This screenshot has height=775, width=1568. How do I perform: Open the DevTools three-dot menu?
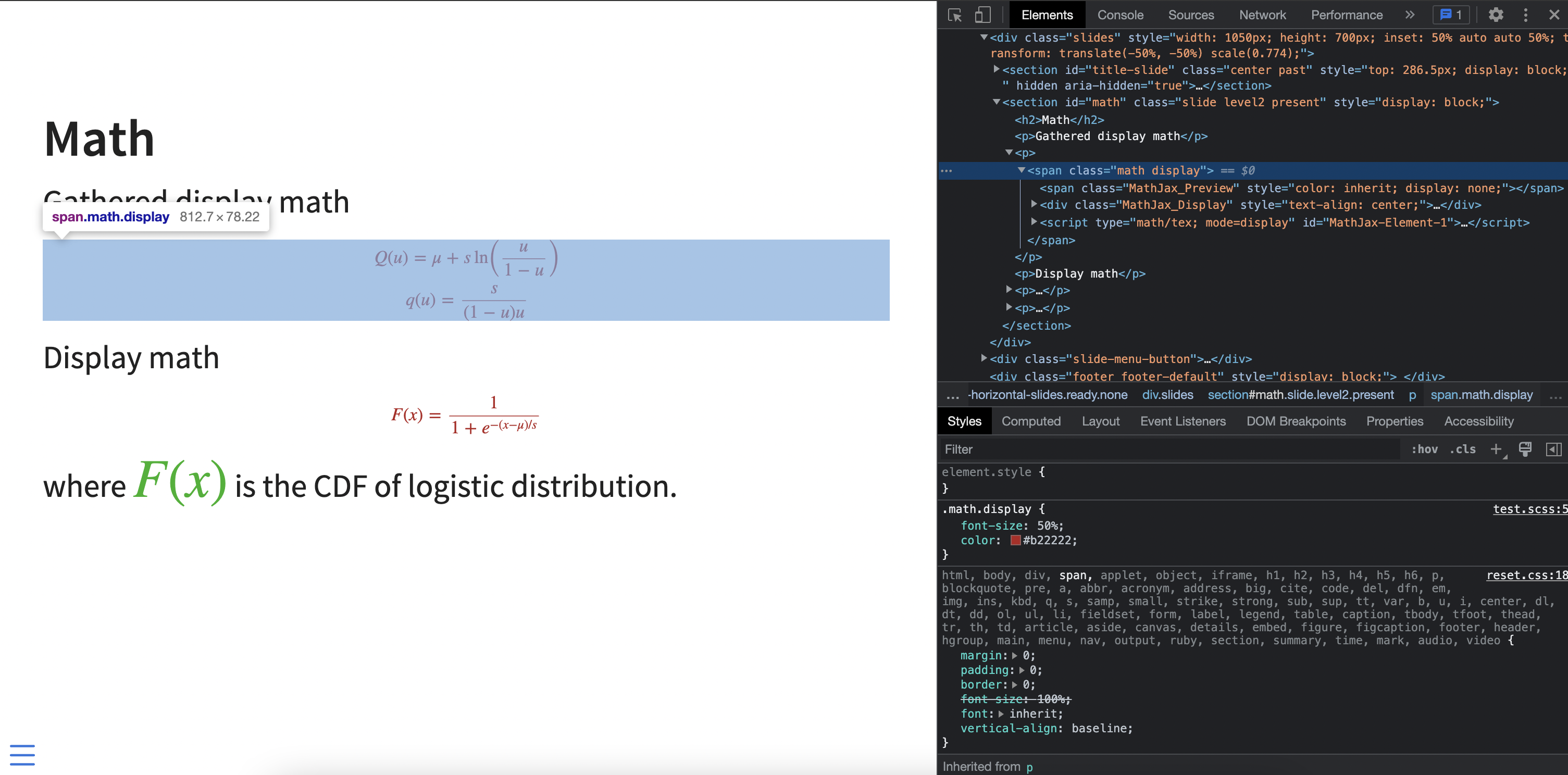coord(1525,15)
